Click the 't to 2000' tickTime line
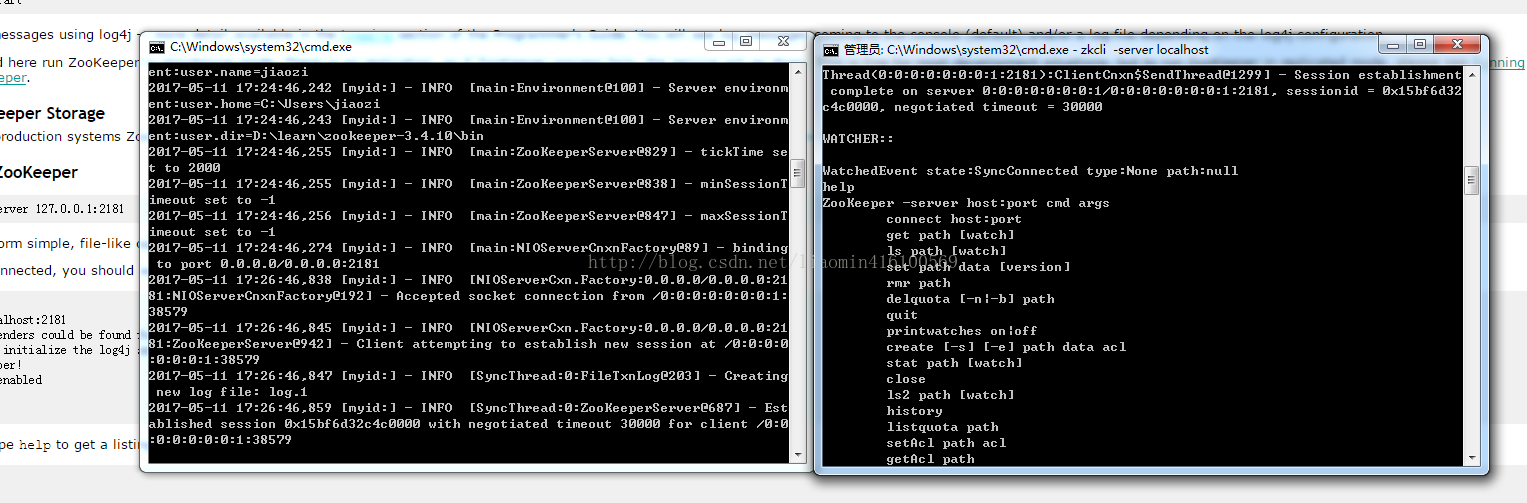This screenshot has width=1527, height=503. coord(184,168)
